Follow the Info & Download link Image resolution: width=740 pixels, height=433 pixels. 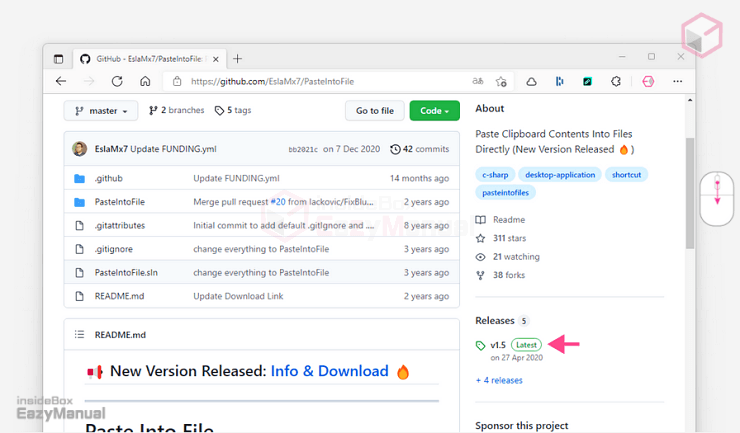(x=329, y=371)
